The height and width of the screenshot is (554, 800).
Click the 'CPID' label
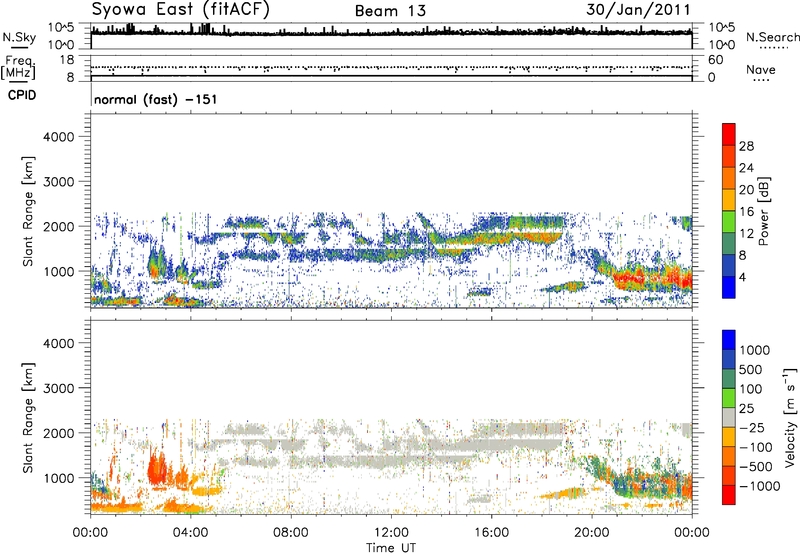pyautogui.click(x=22, y=95)
